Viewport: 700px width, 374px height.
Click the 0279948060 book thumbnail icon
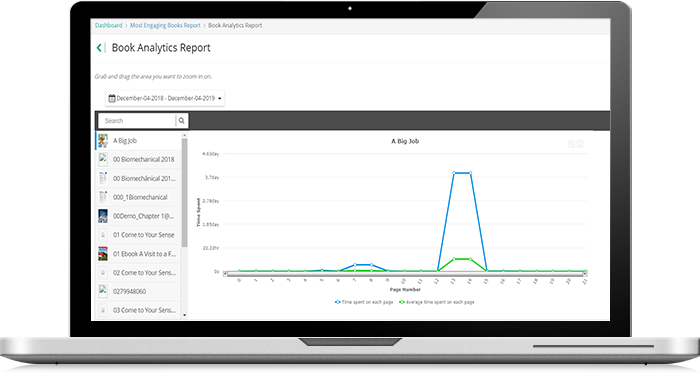[x=103, y=291]
